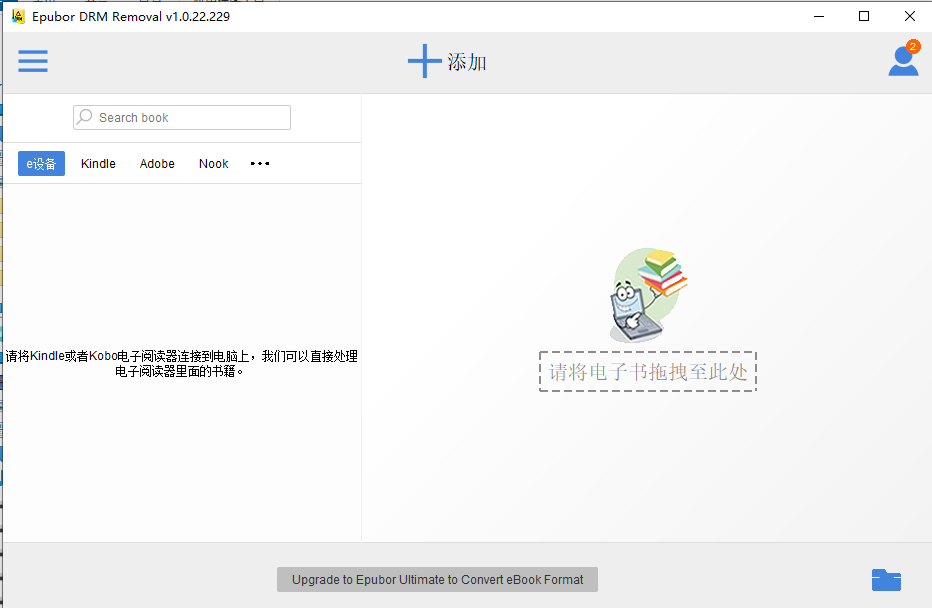Viewport: 932px width, 608px height.
Task: Click the bookworm mascot illustration
Action: pos(648,295)
